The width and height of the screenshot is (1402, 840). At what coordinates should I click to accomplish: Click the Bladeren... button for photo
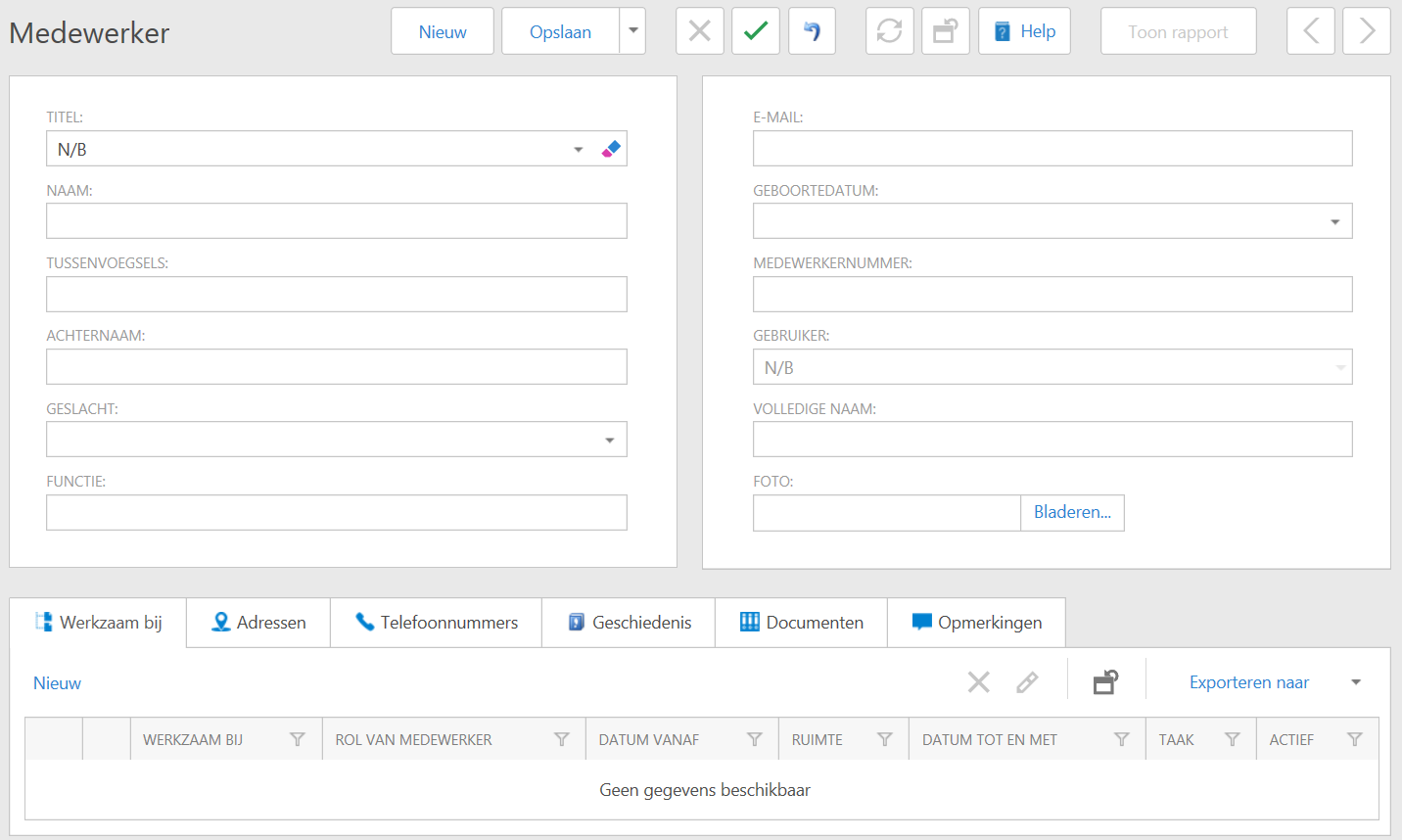click(x=1072, y=513)
